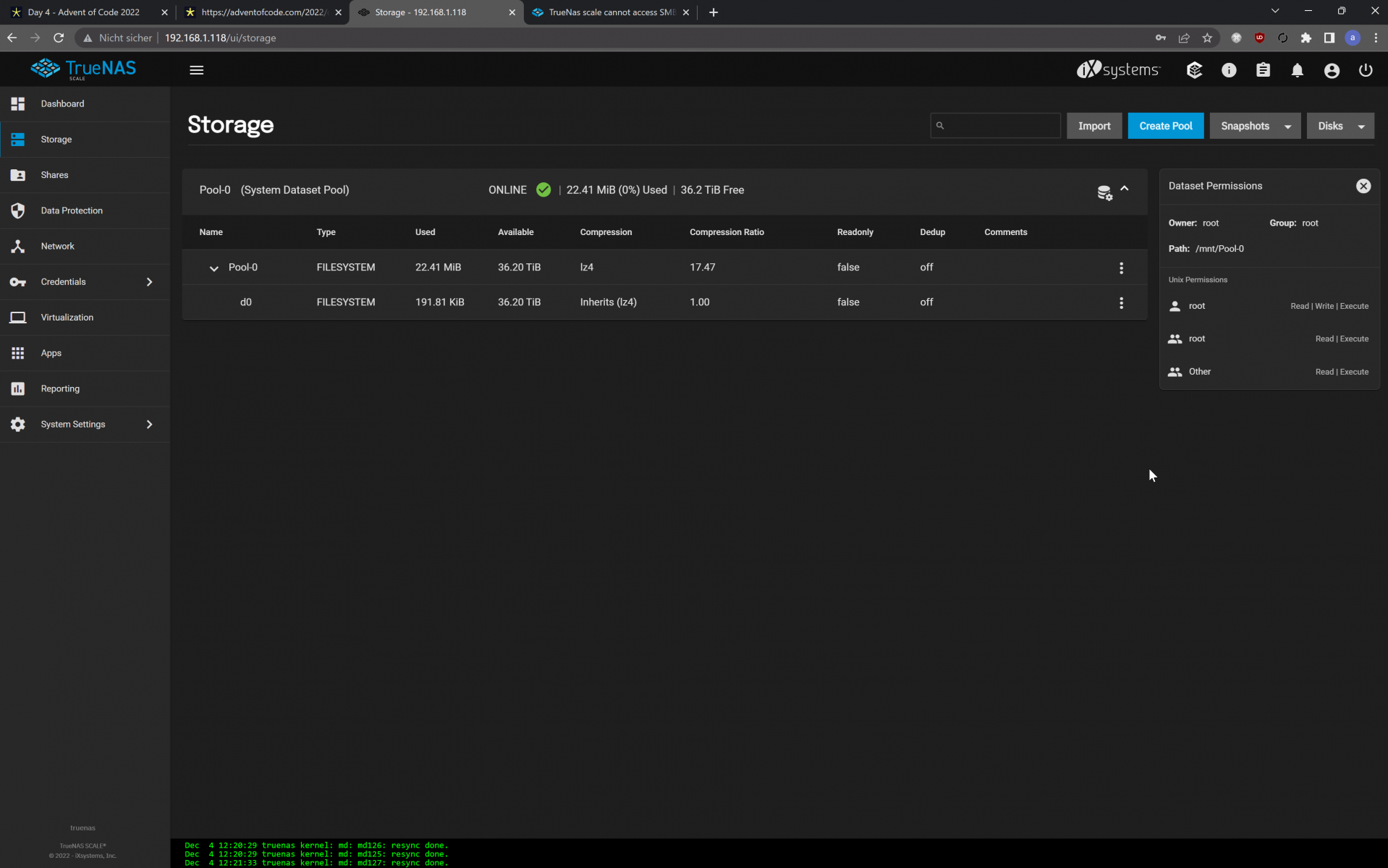The height and width of the screenshot is (868, 1388).
Task: Switch to the Day 4 Advent of Code tab
Action: point(87,12)
